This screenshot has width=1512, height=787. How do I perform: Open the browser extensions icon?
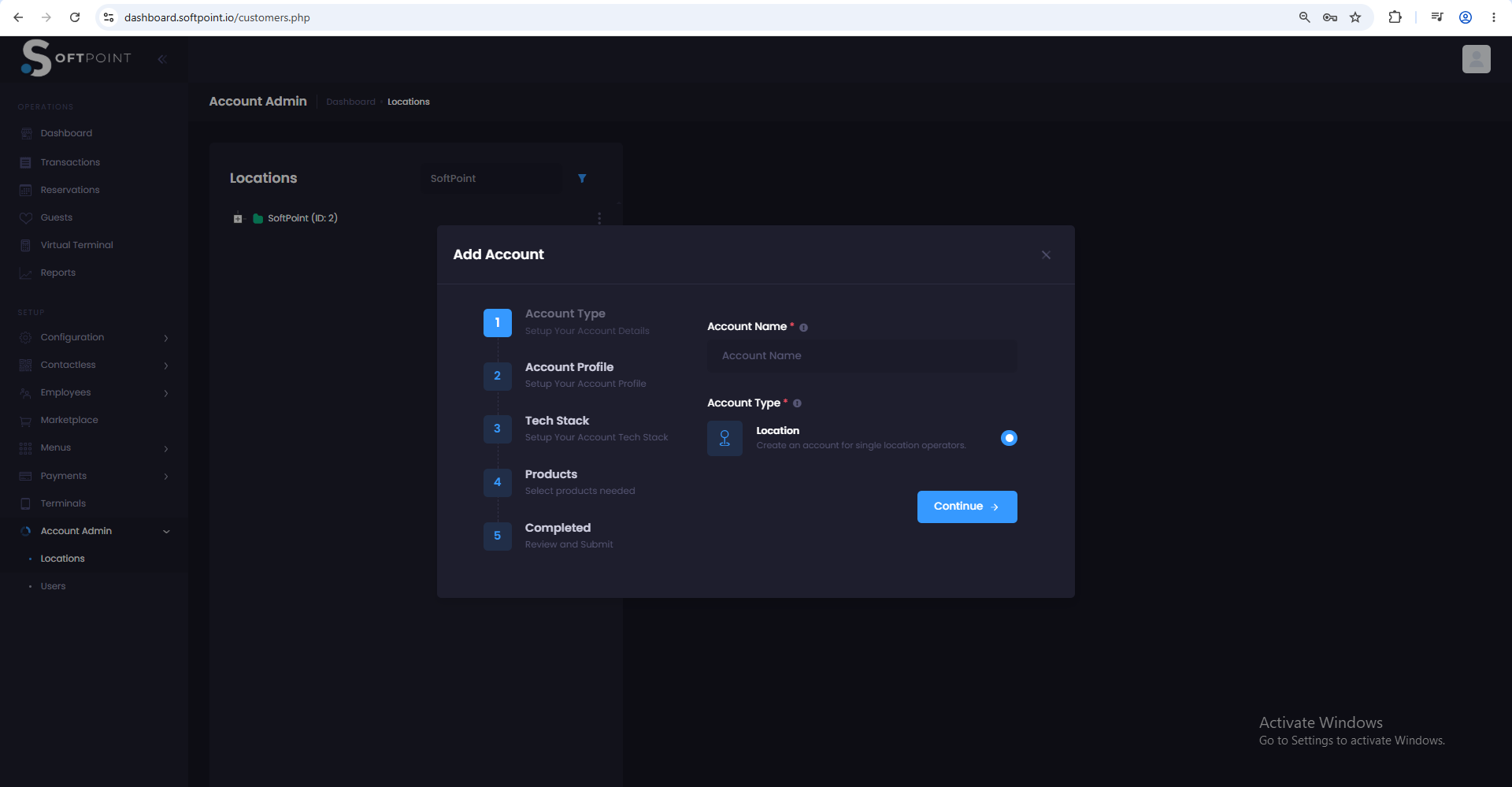1395,17
